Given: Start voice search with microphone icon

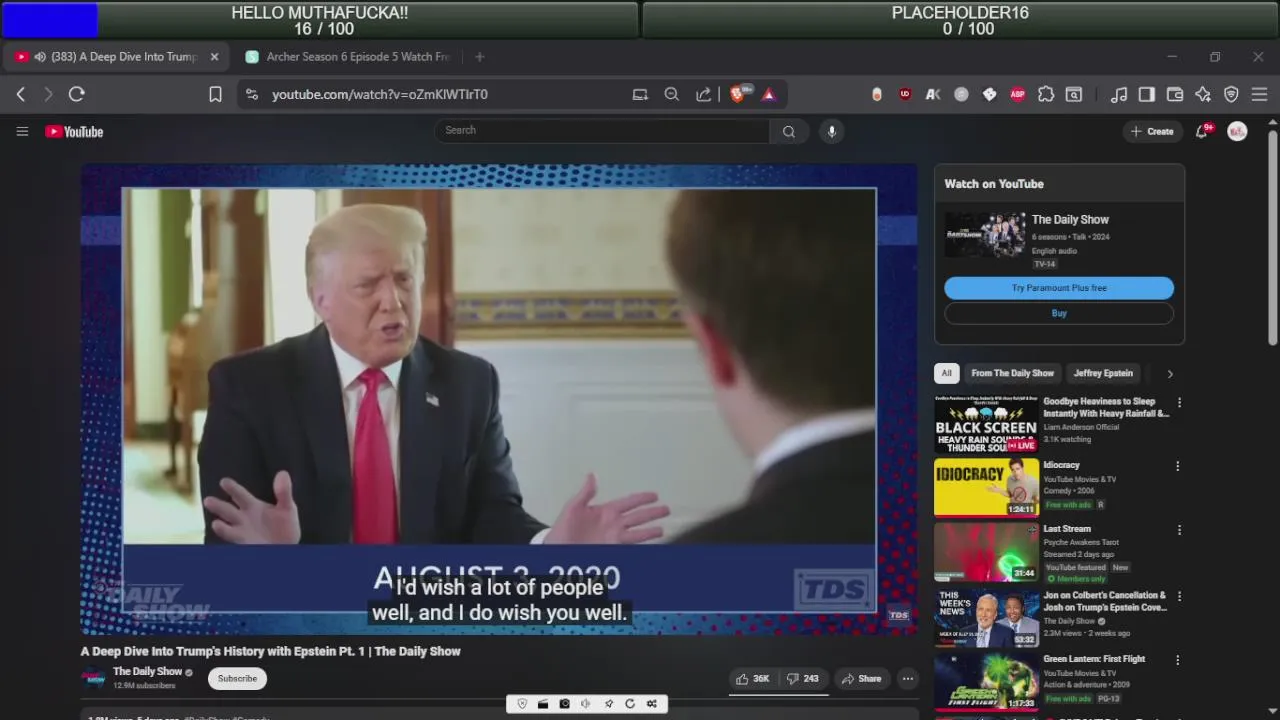Looking at the screenshot, I should [x=831, y=131].
